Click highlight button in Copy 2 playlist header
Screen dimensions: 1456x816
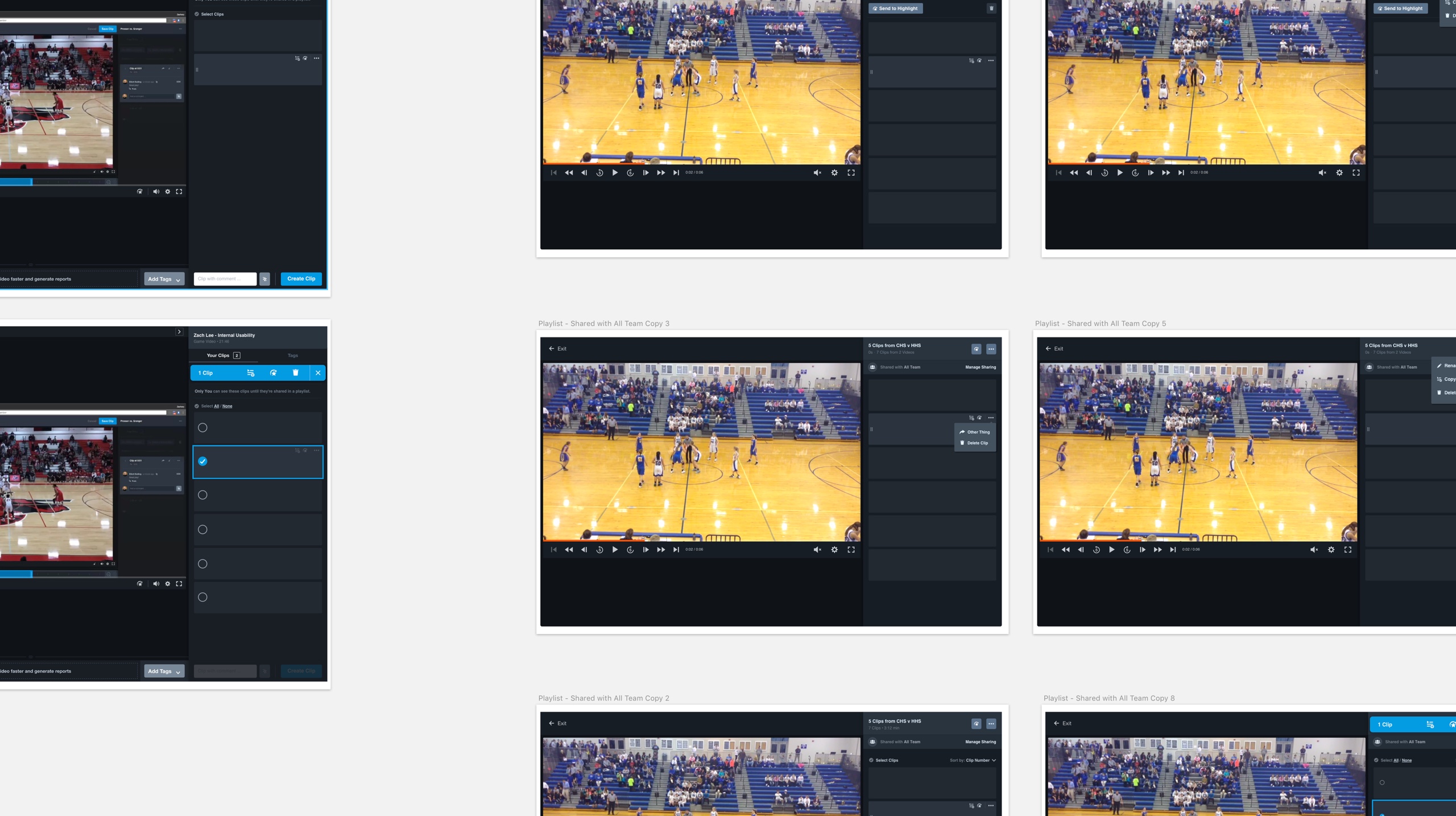point(976,724)
